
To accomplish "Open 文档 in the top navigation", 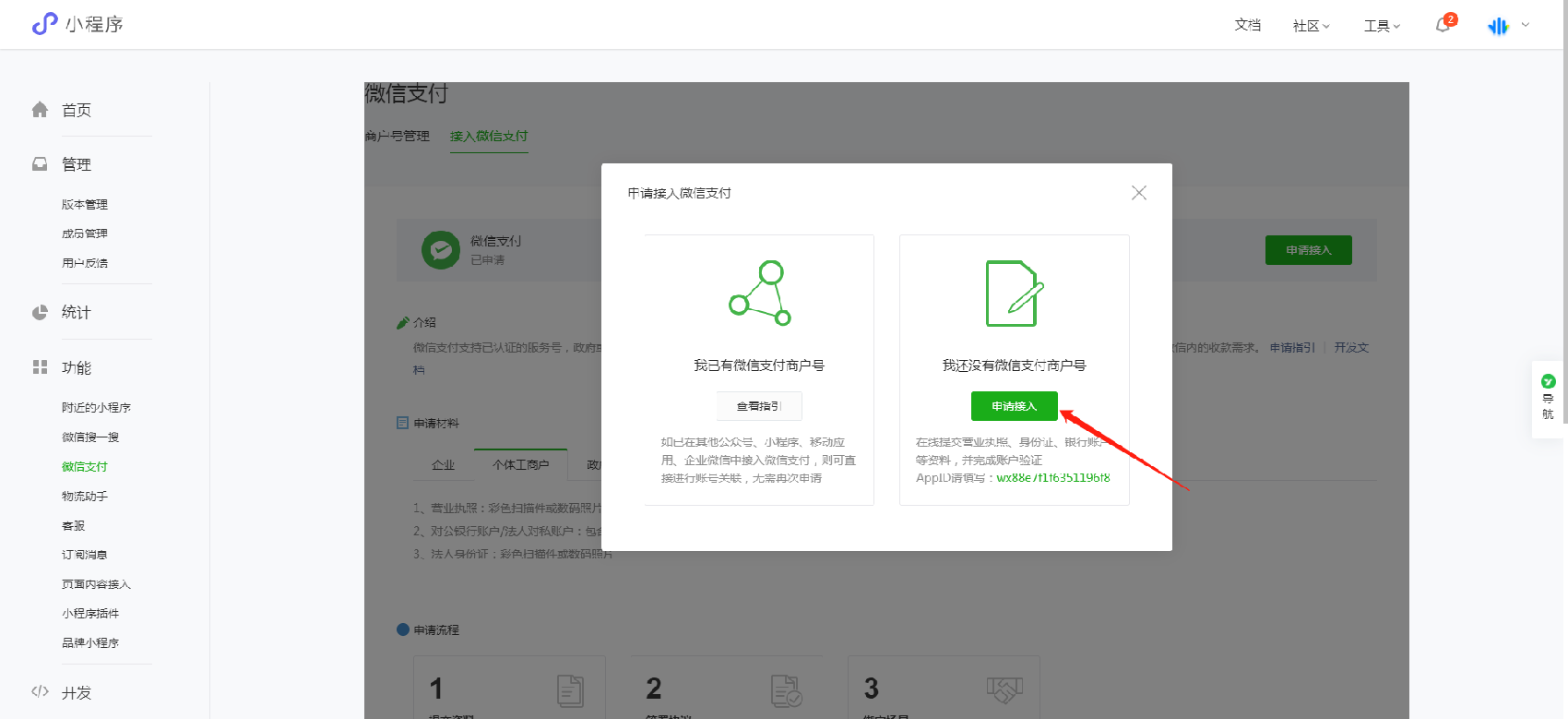I will point(1247,25).
